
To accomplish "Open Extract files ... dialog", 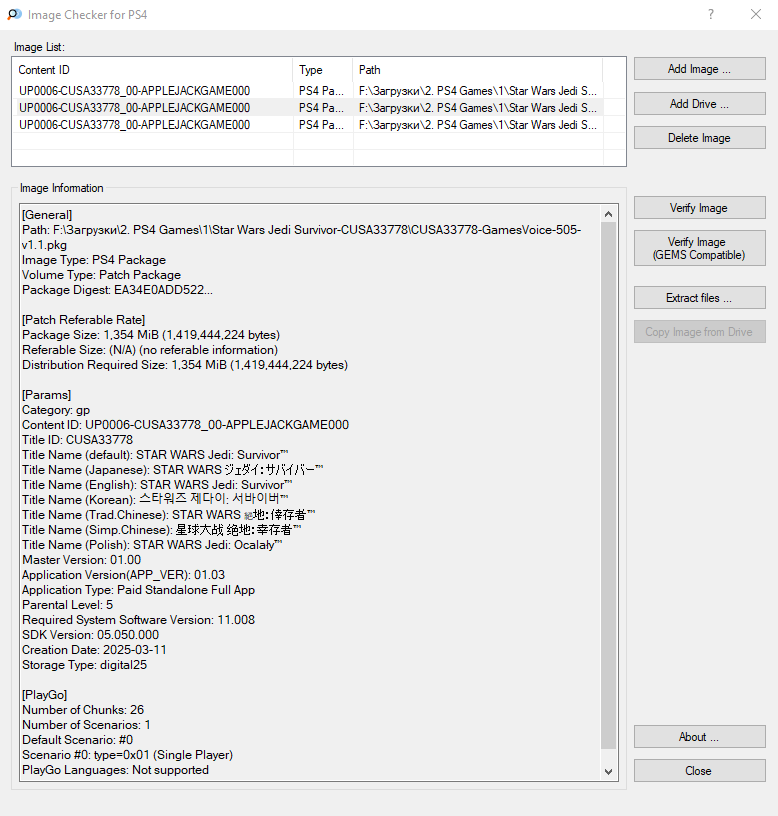I will click(x=699, y=298).
